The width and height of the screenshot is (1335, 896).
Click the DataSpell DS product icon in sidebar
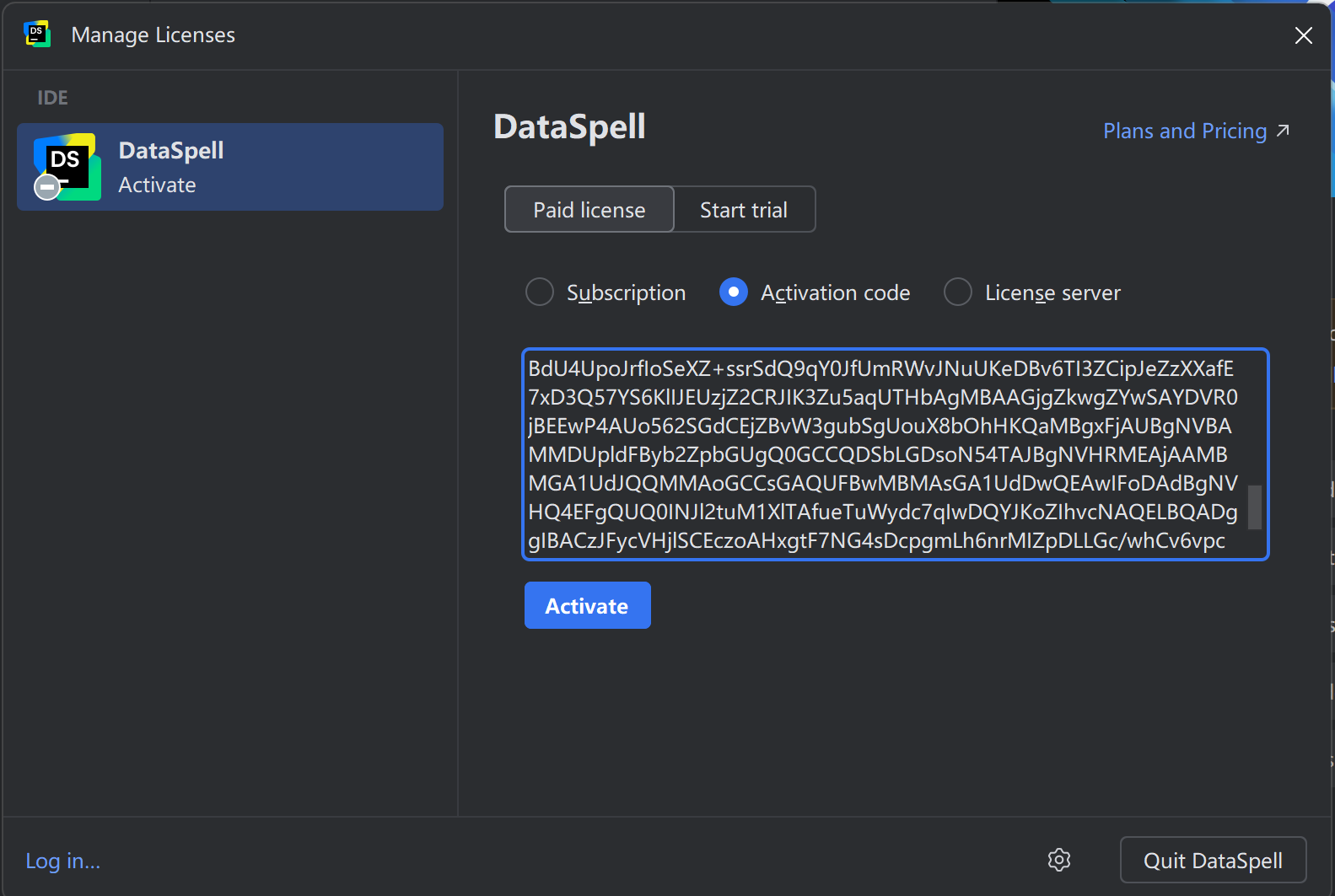click(x=66, y=166)
